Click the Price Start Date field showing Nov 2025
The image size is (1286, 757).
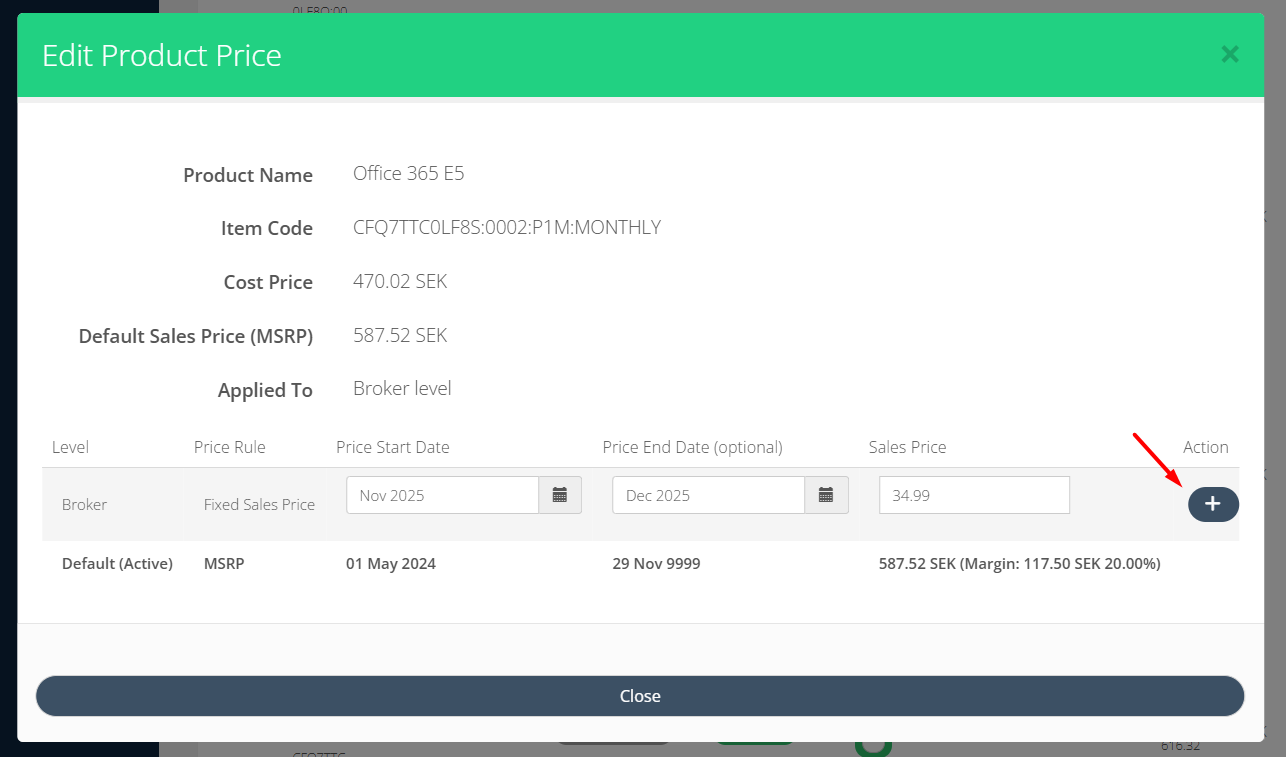[x=442, y=495]
